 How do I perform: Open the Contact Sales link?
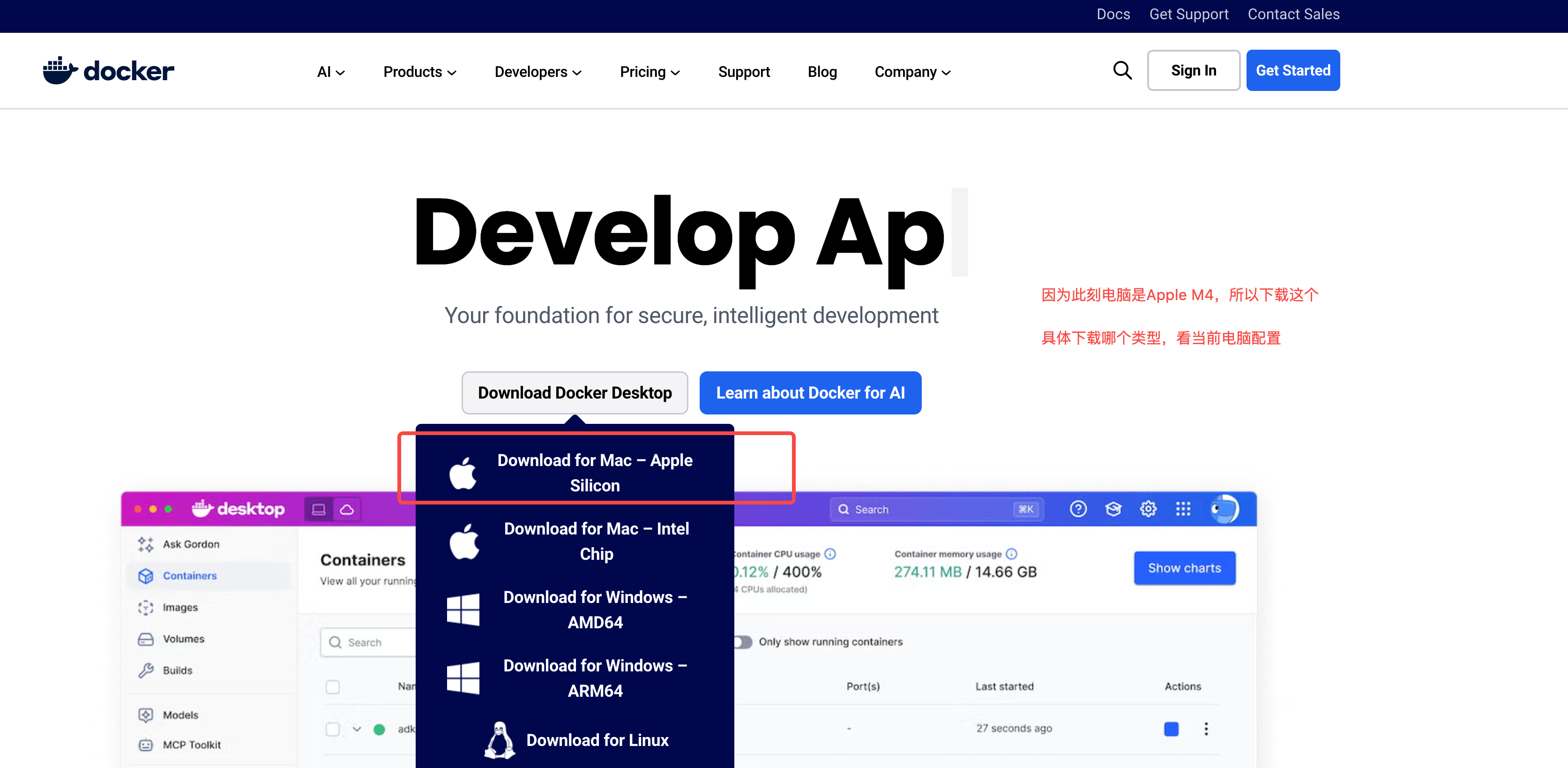[1293, 14]
